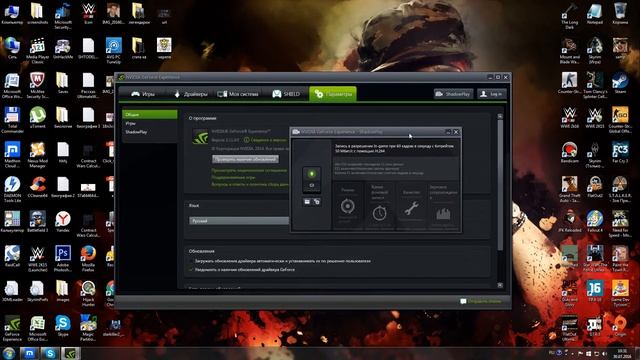
Task: Open the Notepad desktop icon
Action: 595,13
